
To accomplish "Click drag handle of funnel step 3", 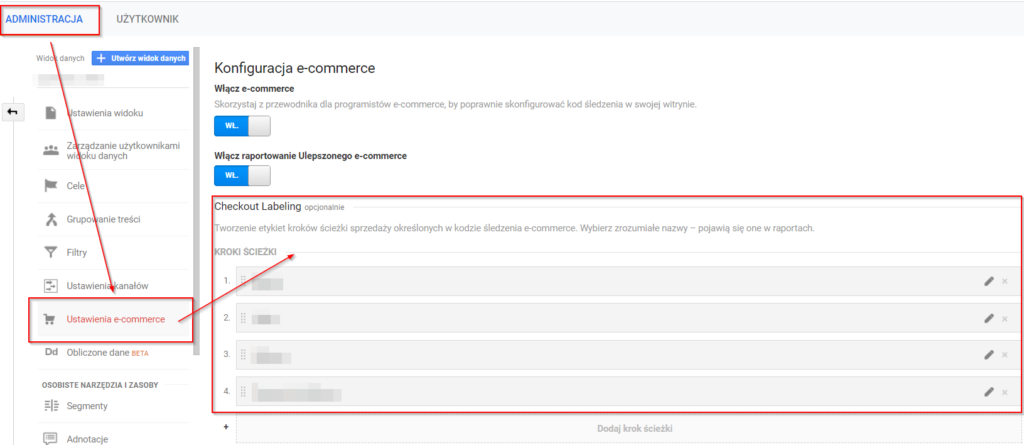I will (243, 354).
